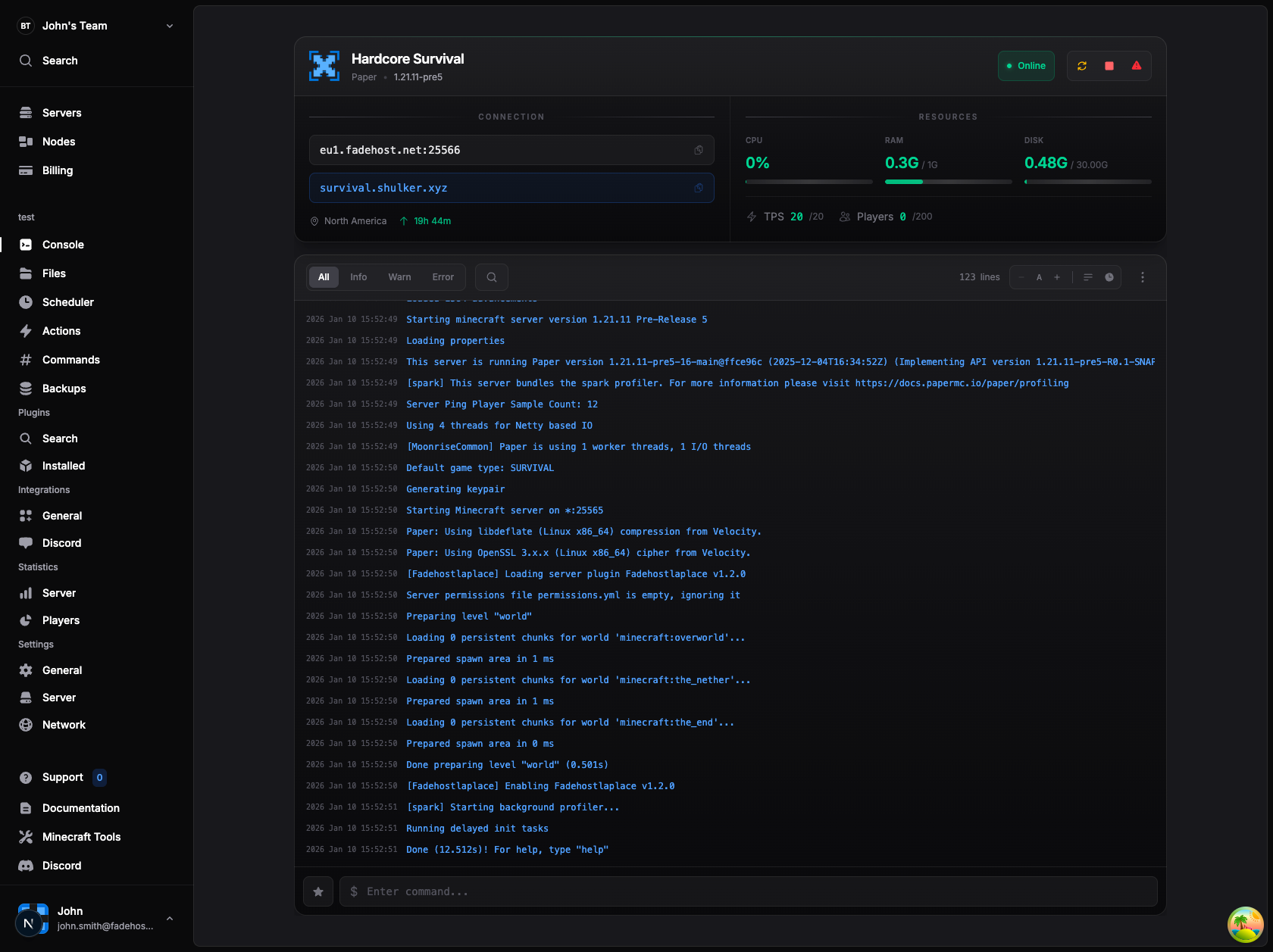1273x952 pixels.
Task: Click the docs.papermc.io profiling URL
Action: click(x=962, y=383)
